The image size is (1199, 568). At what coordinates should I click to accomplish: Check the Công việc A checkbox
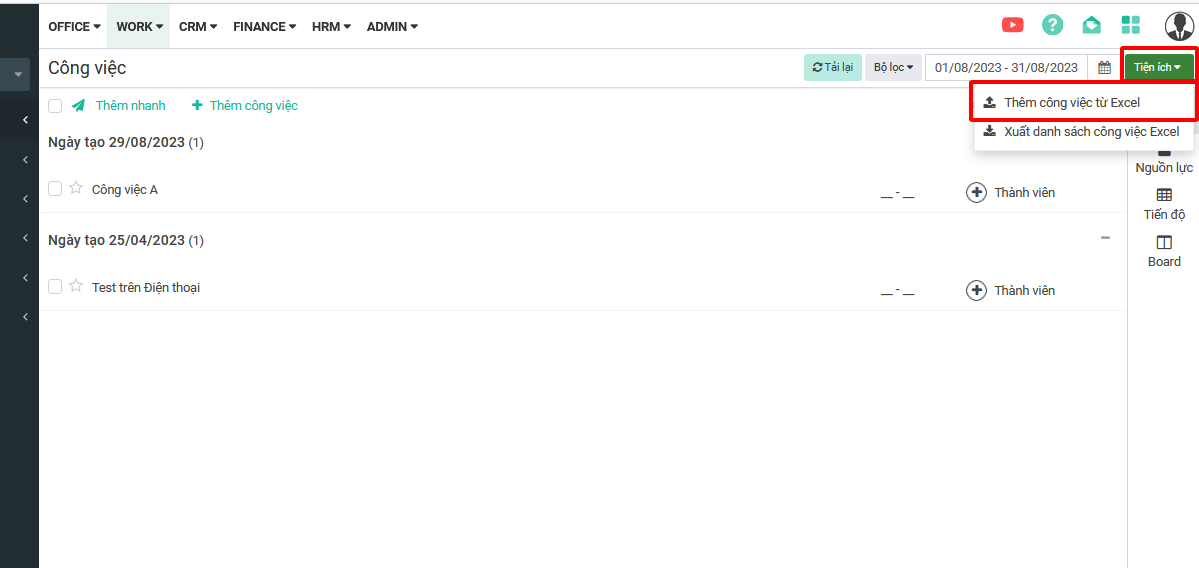click(55, 188)
